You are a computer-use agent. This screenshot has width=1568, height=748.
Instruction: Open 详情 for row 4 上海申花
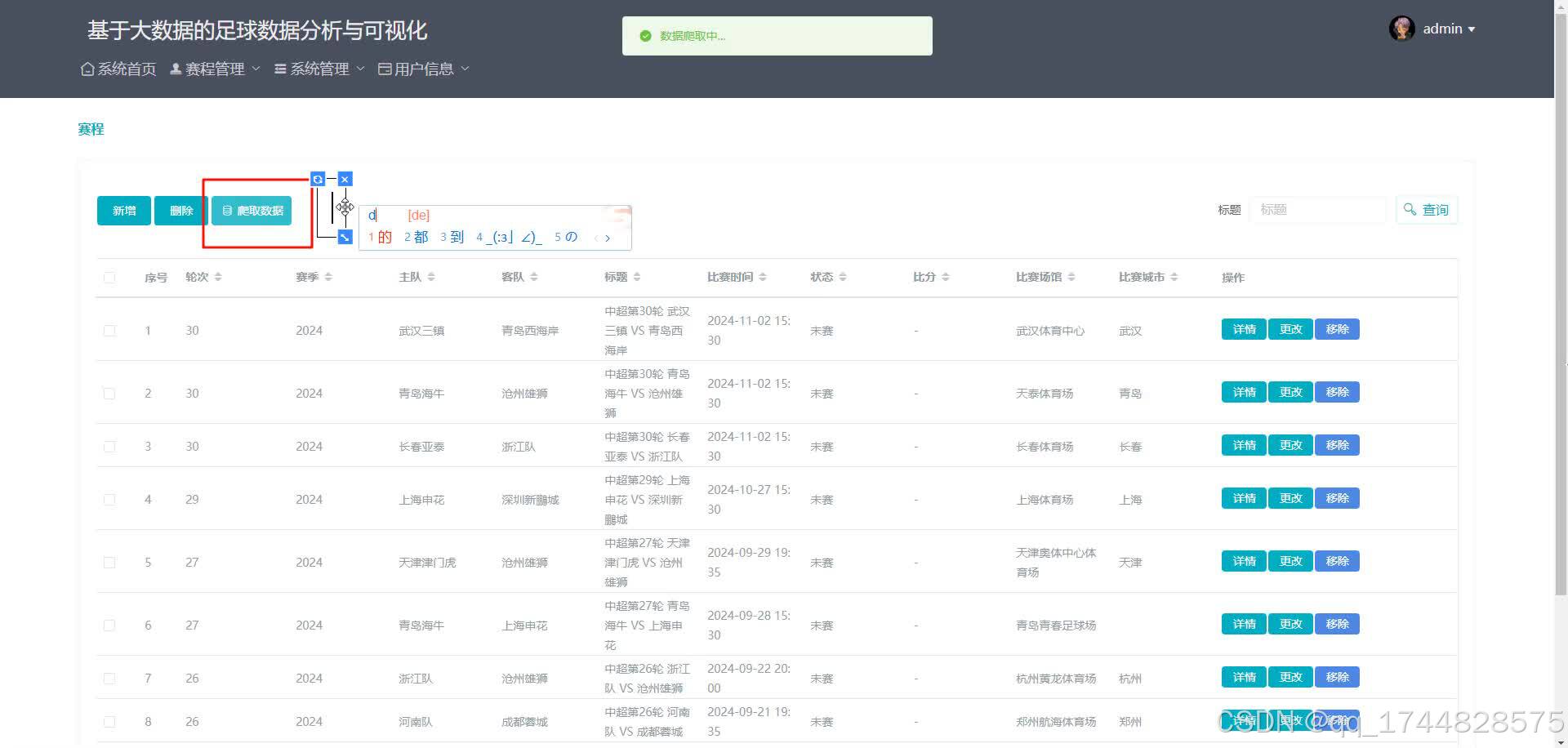click(x=1244, y=499)
